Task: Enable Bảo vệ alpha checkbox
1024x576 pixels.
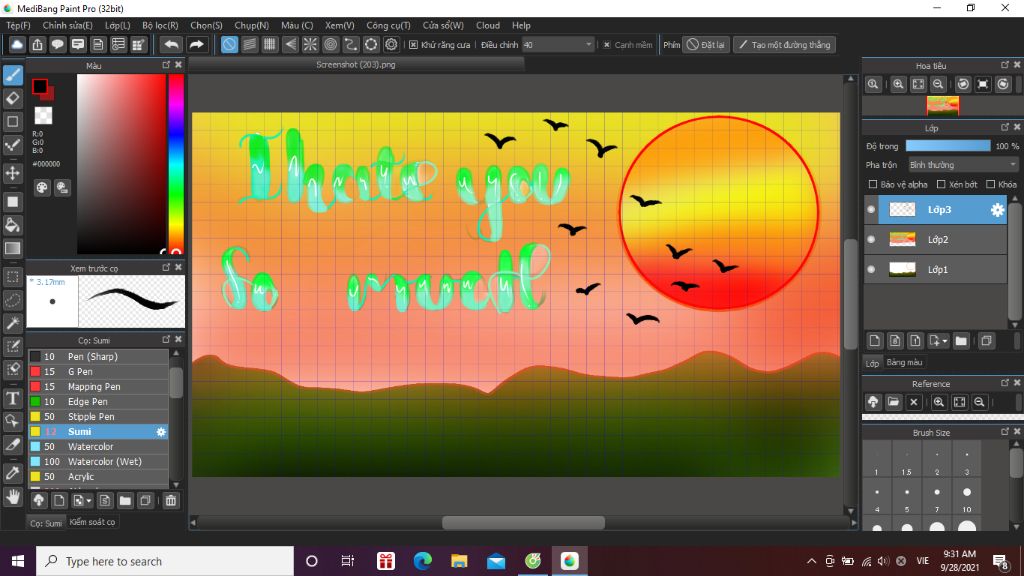Action: (x=872, y=184)
